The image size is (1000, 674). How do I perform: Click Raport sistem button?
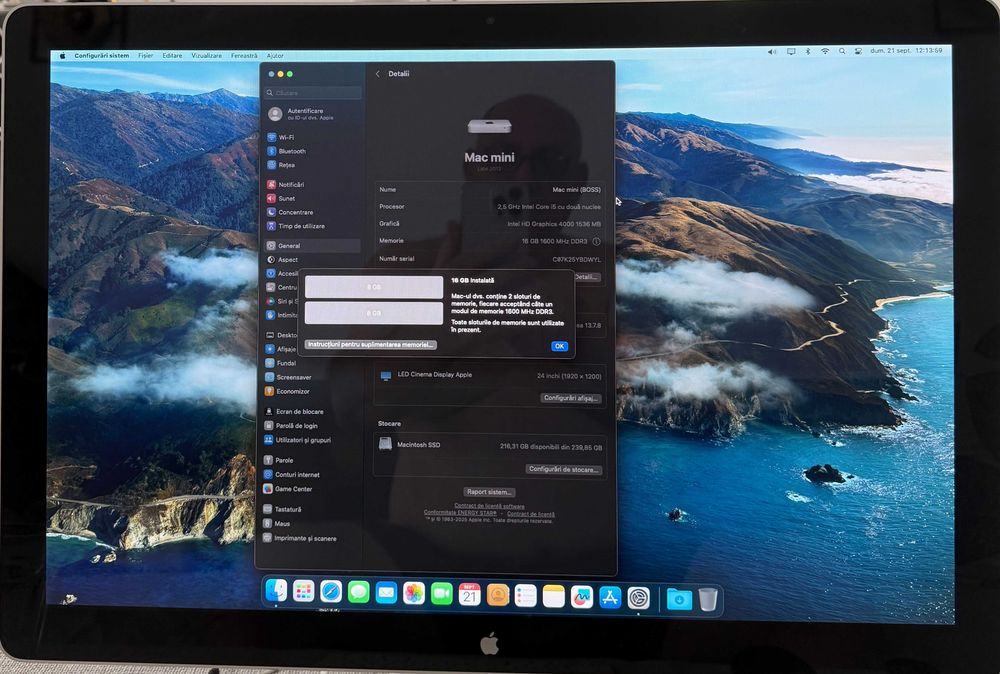click(x=489, y=492)
